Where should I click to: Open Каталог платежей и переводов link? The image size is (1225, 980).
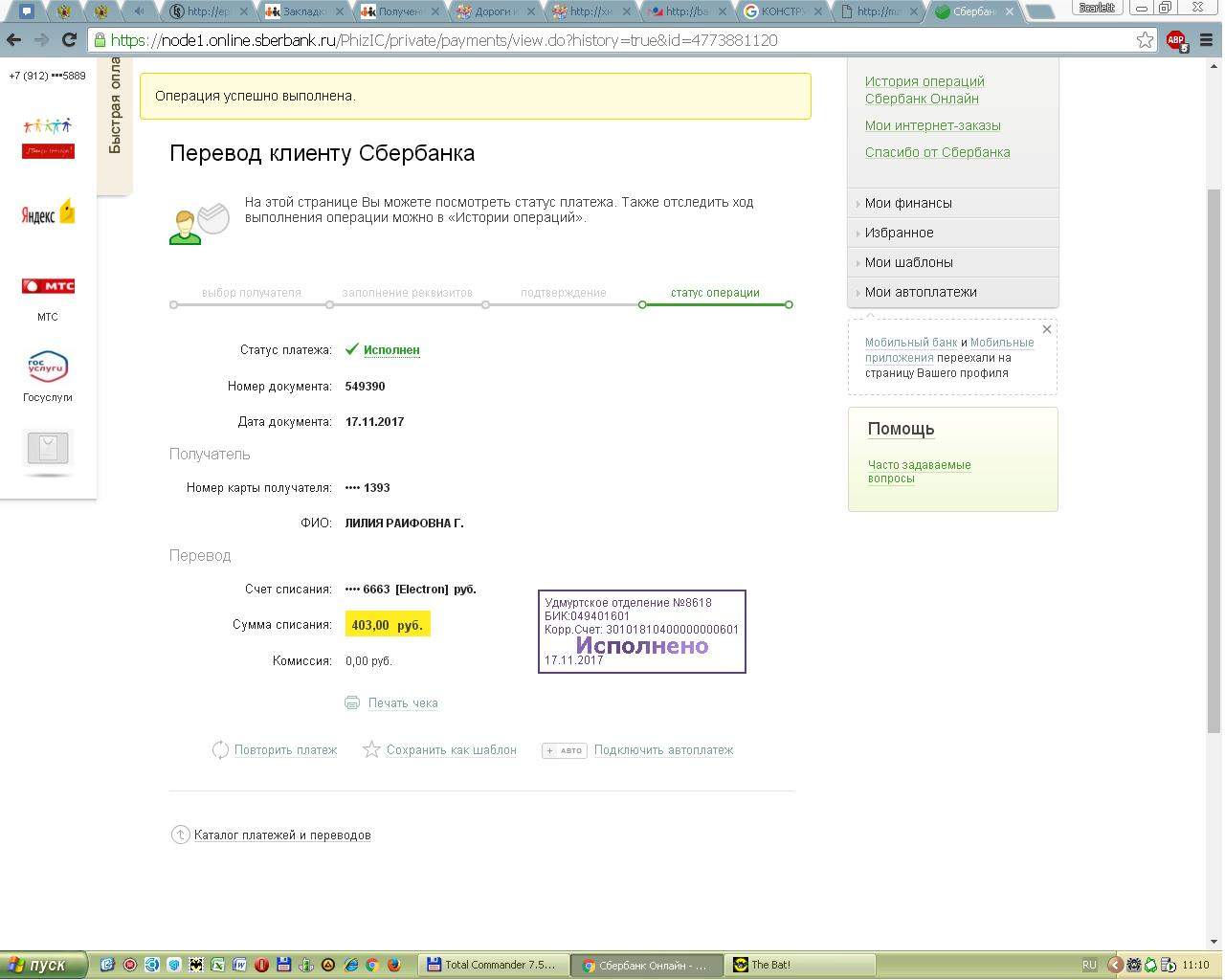[282, 835]
